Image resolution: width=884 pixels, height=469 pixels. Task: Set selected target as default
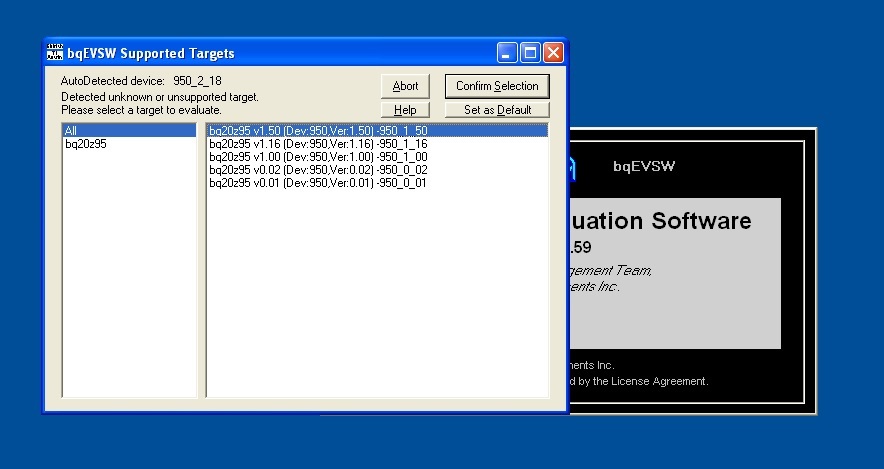(x=497, y=110)
